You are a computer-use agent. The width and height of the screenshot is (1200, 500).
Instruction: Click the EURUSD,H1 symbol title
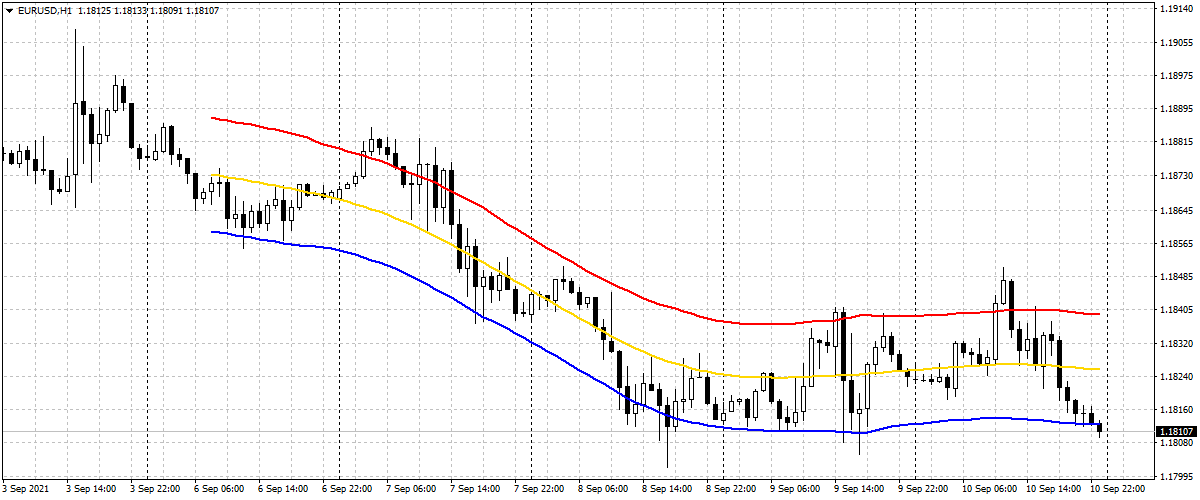pyautogui.click(x=43, y=9)
